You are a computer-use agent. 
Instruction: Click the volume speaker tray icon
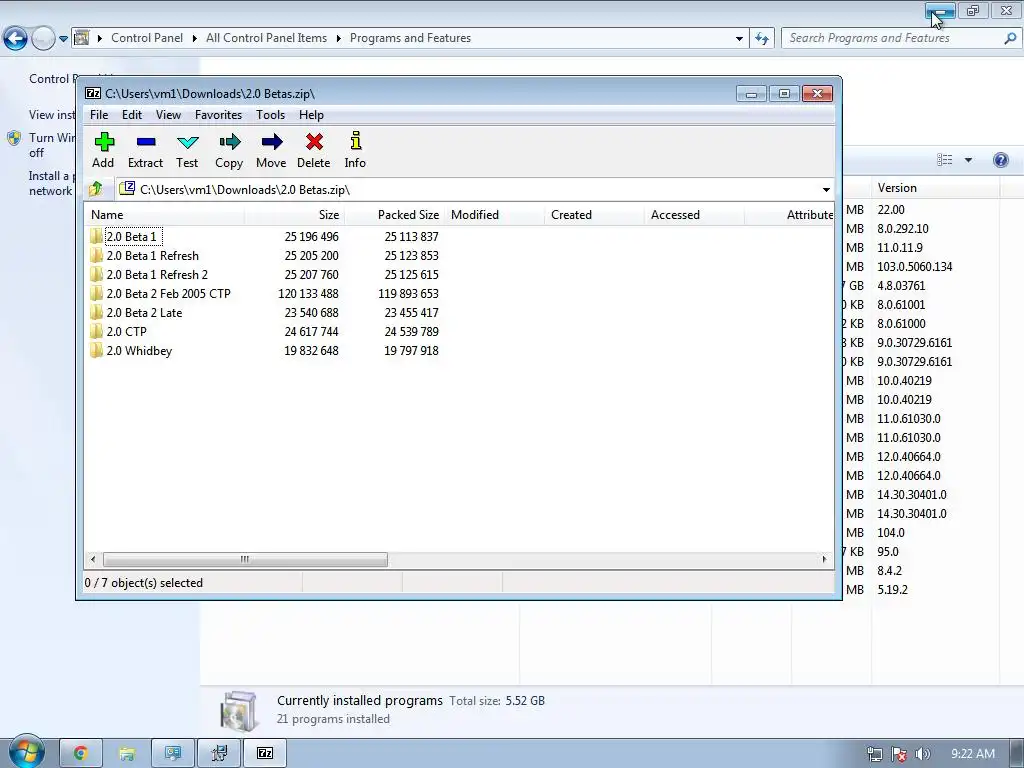922,754
